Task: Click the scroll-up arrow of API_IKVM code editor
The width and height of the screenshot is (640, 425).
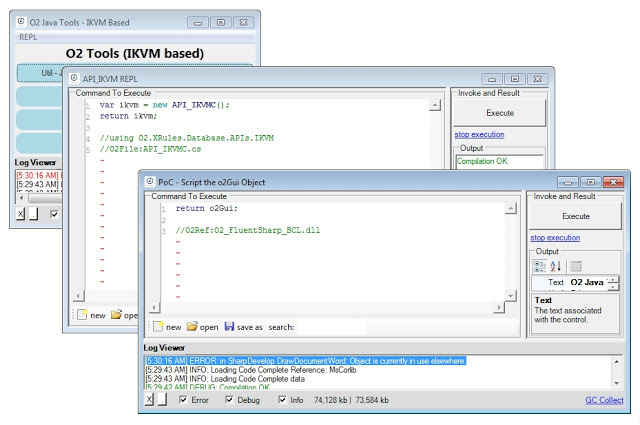Action: [435, 104]
